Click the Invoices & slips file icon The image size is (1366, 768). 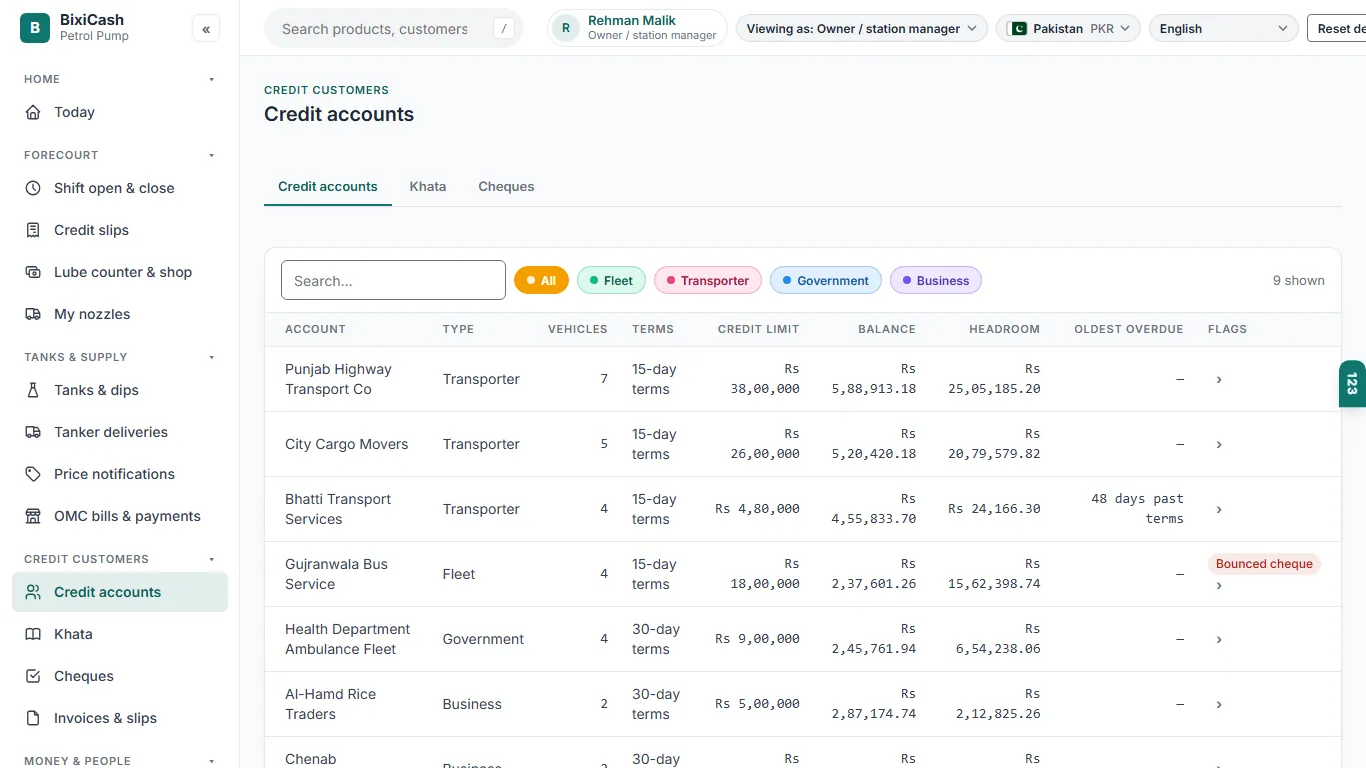coord(33,718)
